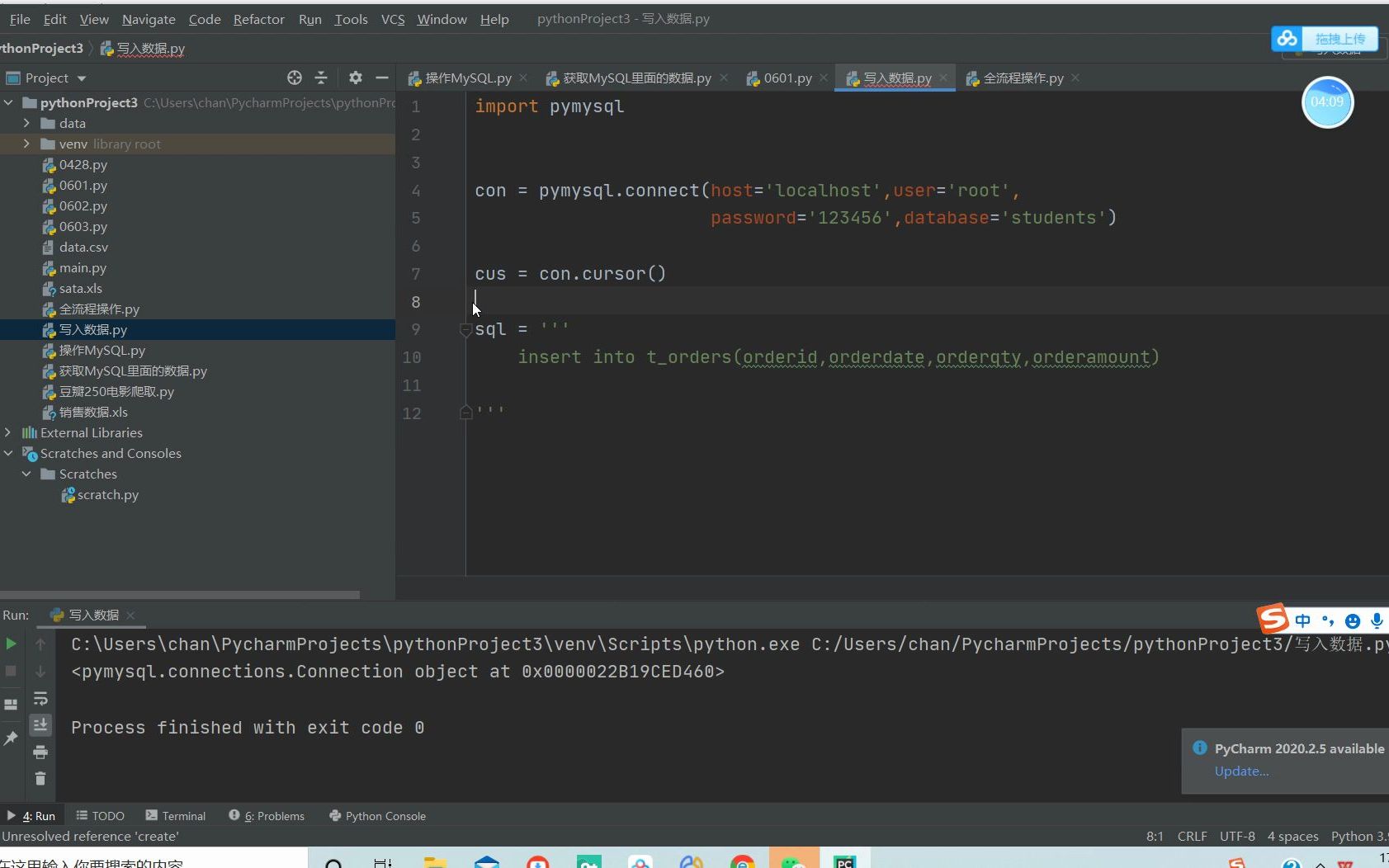The image size is (1389, 868).
Task: Open the Terminal tool window
Action: pyautogui.click(x=175, y=816)
